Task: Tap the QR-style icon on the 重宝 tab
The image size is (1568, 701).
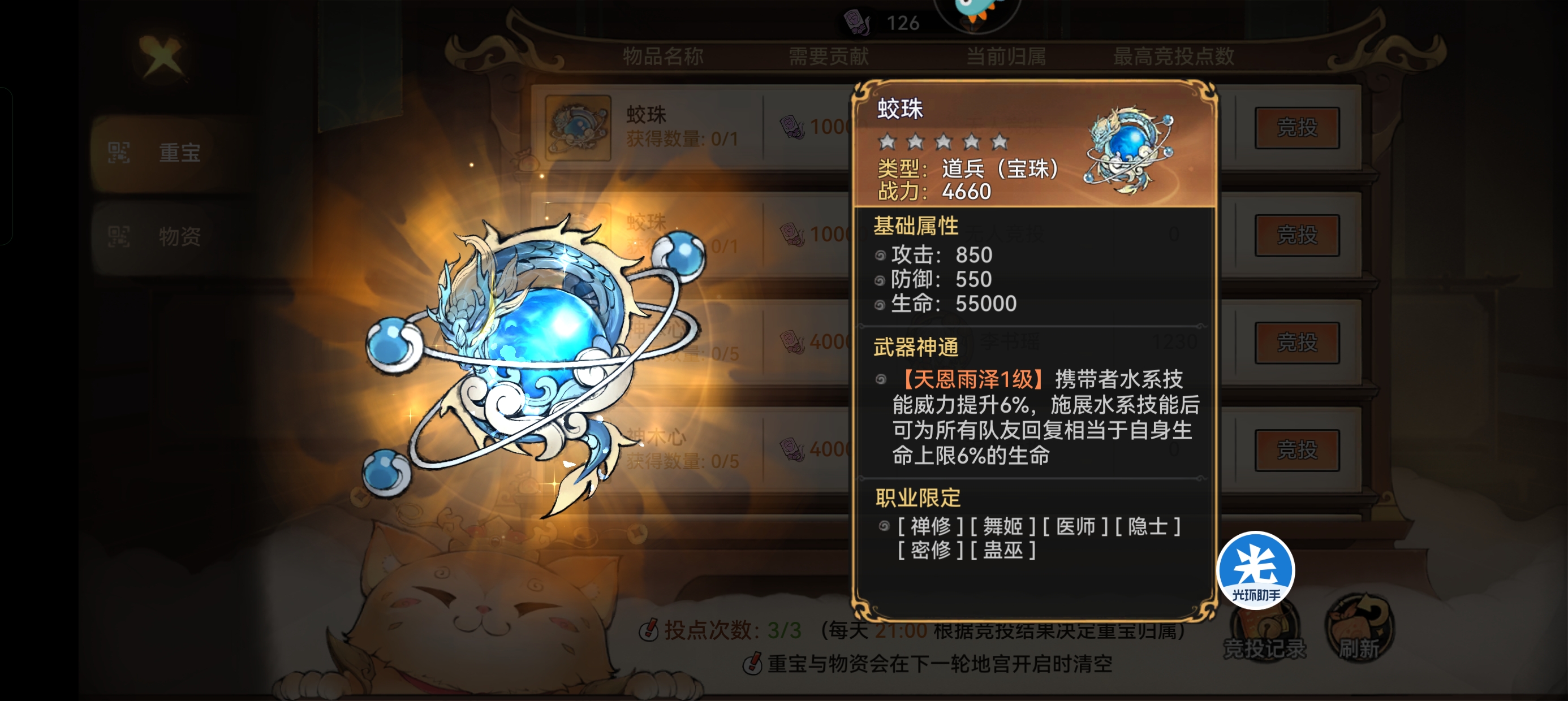Action: (119, 152)
